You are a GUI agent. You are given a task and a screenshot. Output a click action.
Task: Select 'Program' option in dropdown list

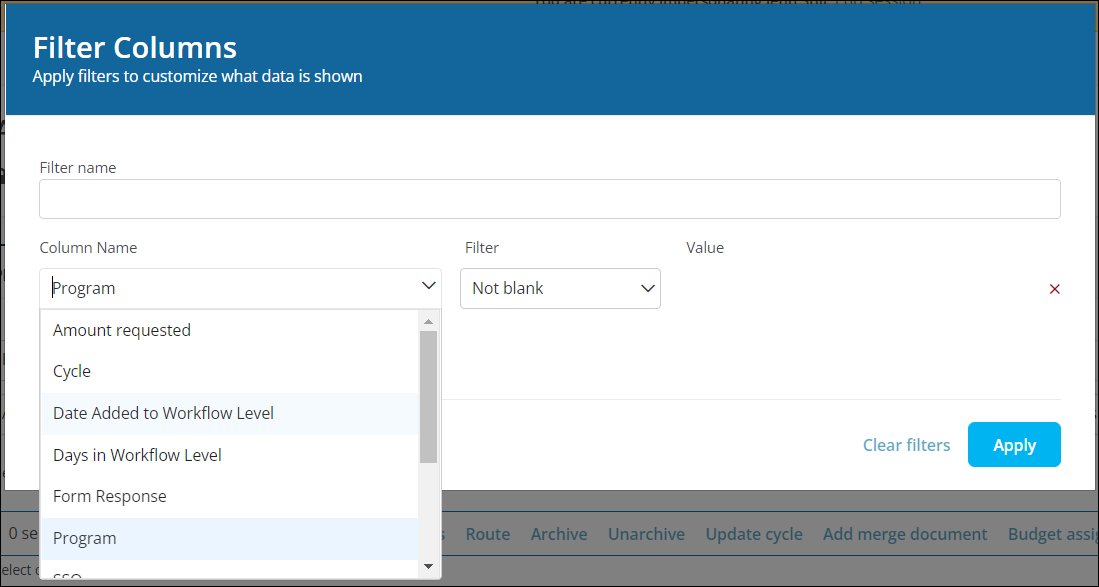coord(85,538)
